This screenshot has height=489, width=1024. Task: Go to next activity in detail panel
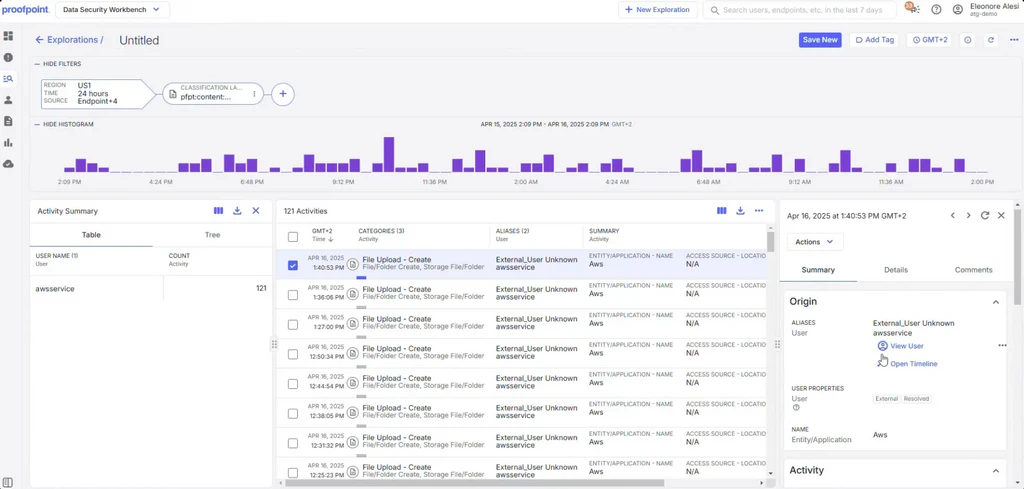(x=968, y=215)
